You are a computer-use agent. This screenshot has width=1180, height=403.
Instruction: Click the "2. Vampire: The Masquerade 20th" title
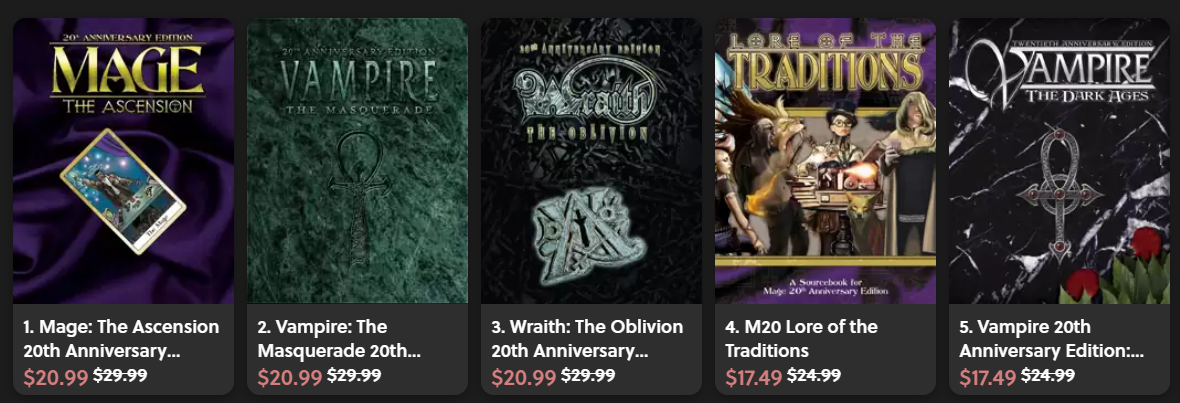tap(339, 339)
